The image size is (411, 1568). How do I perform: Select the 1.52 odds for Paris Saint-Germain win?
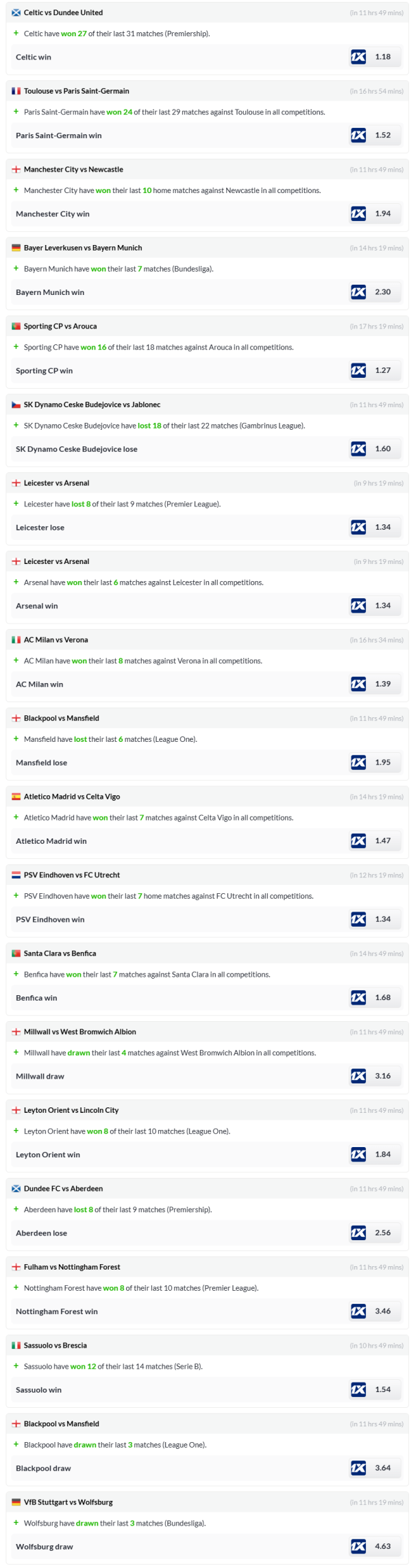click(383, 136)
